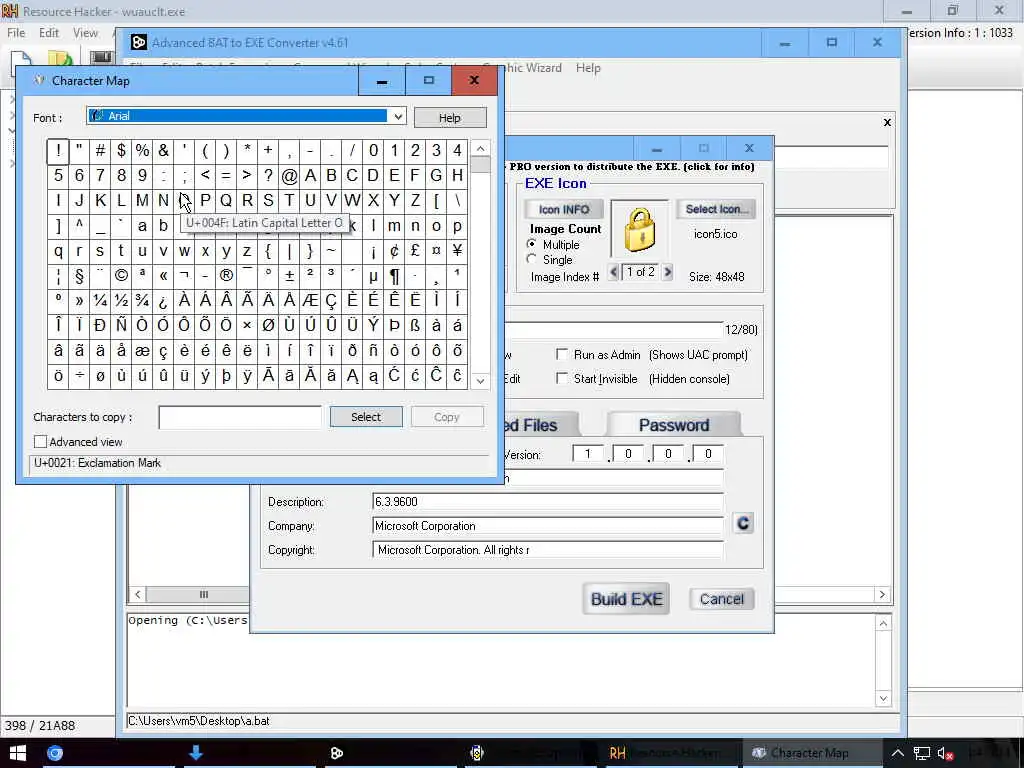Click the Company field

point(547,526)
